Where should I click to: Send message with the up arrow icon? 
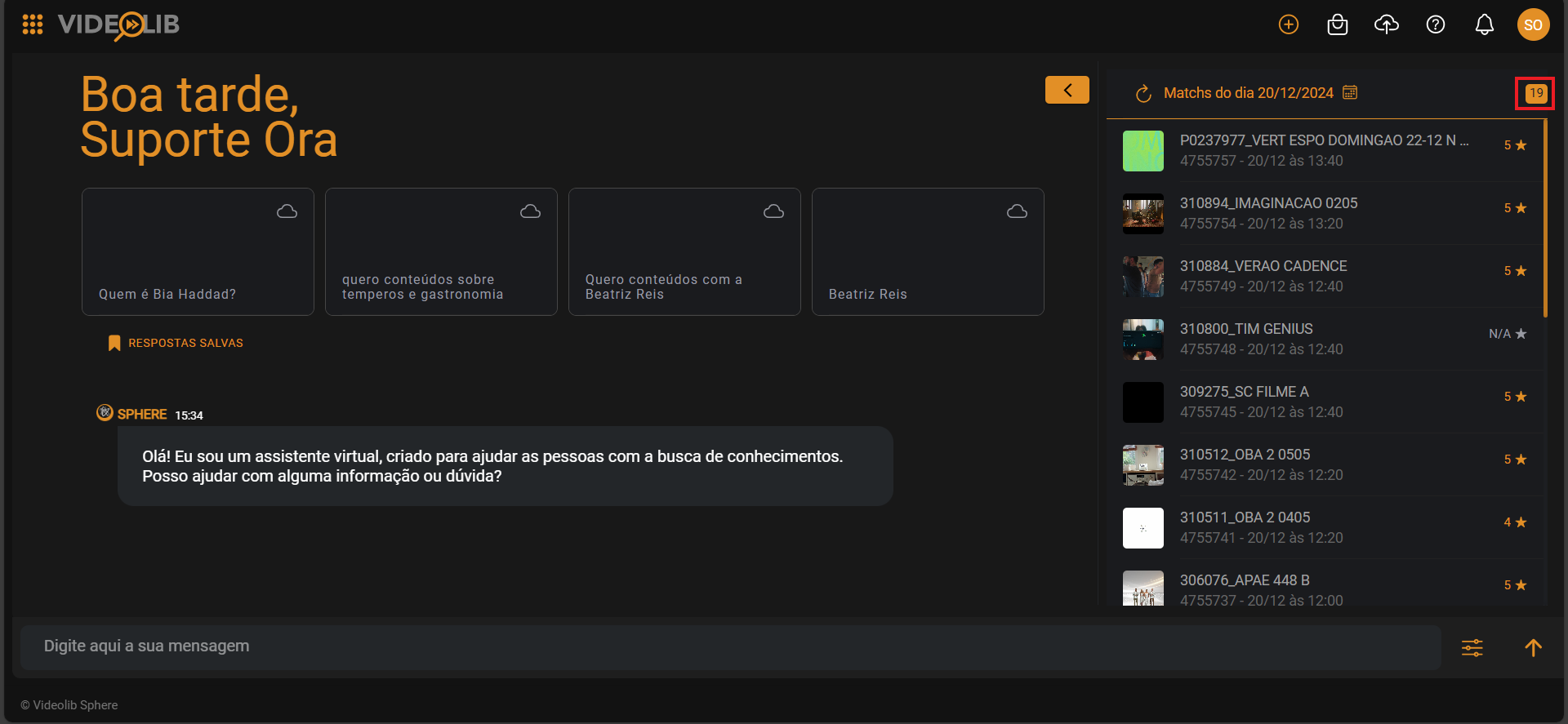tap(1534, 648)
